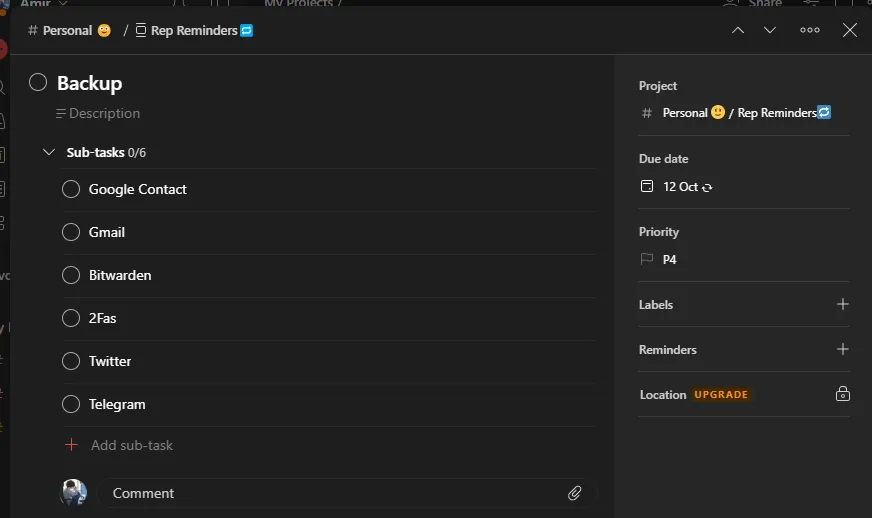The height and width of the screenshot is (518, 872).
Task: Attach a file with the paperclip icon
Action: click(574, 493)
